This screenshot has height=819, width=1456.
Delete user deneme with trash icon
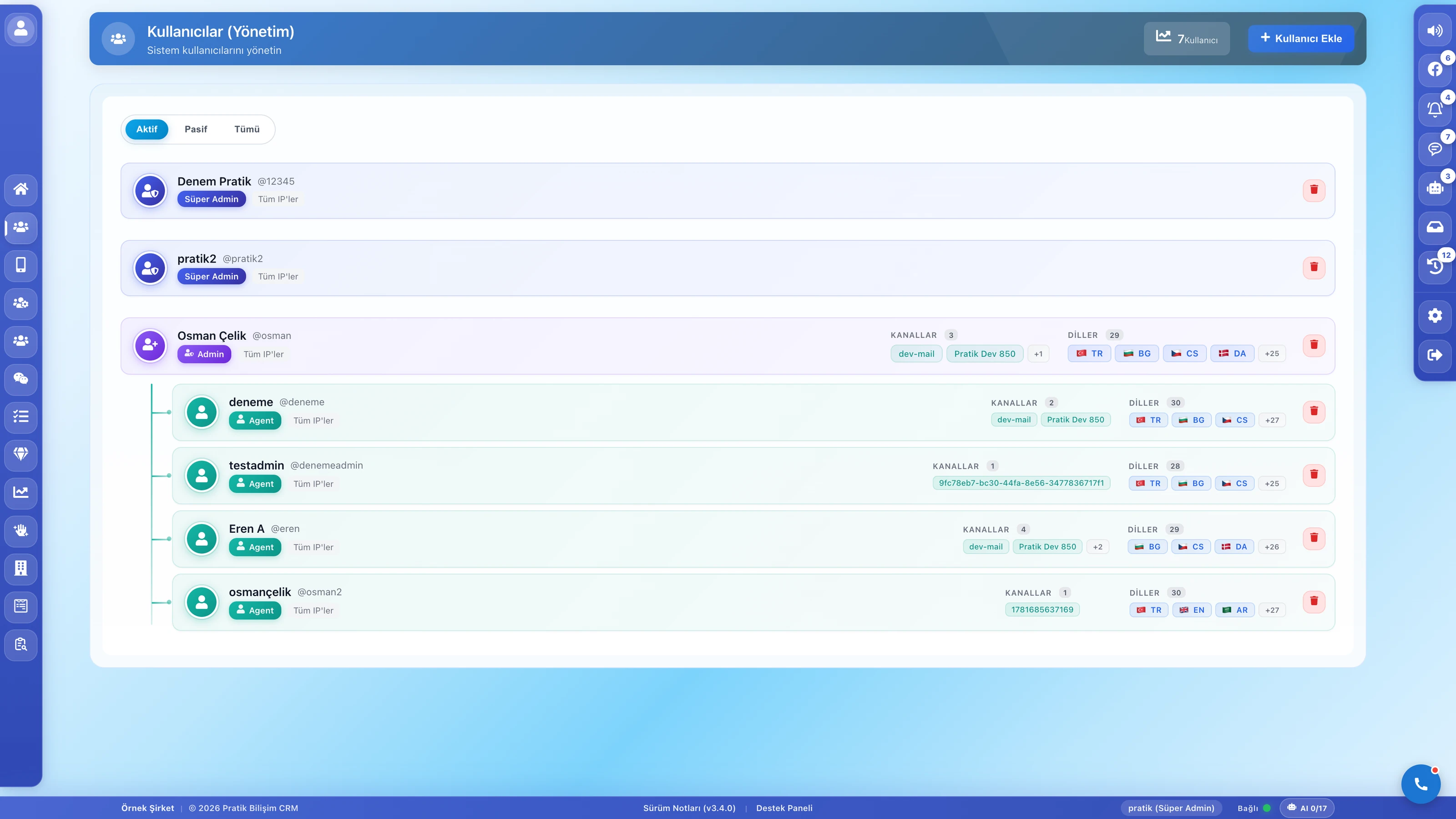[1314, 411]
